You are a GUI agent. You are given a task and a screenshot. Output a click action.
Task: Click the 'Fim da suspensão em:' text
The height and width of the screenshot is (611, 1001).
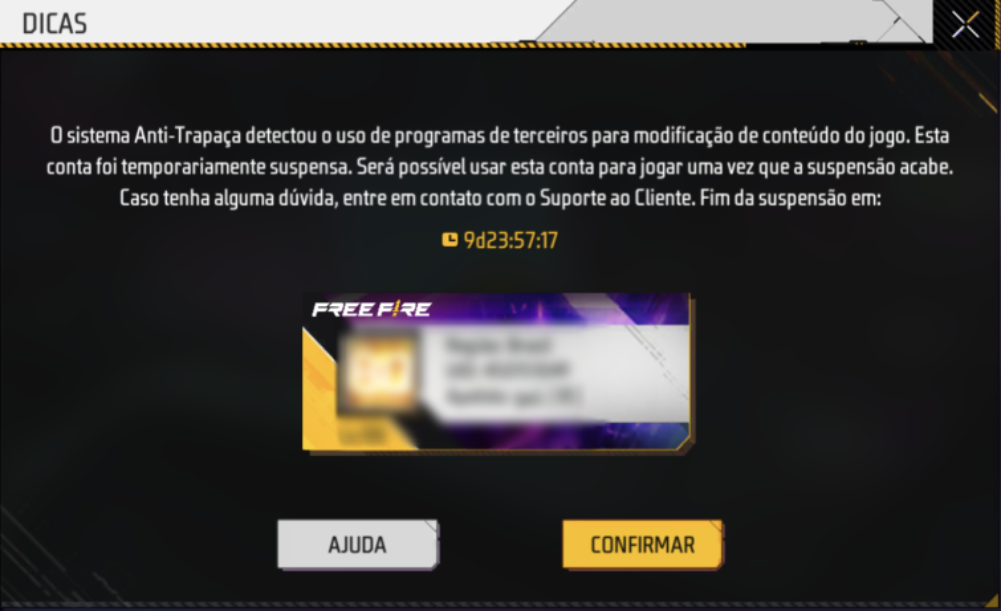pos(790,198)
